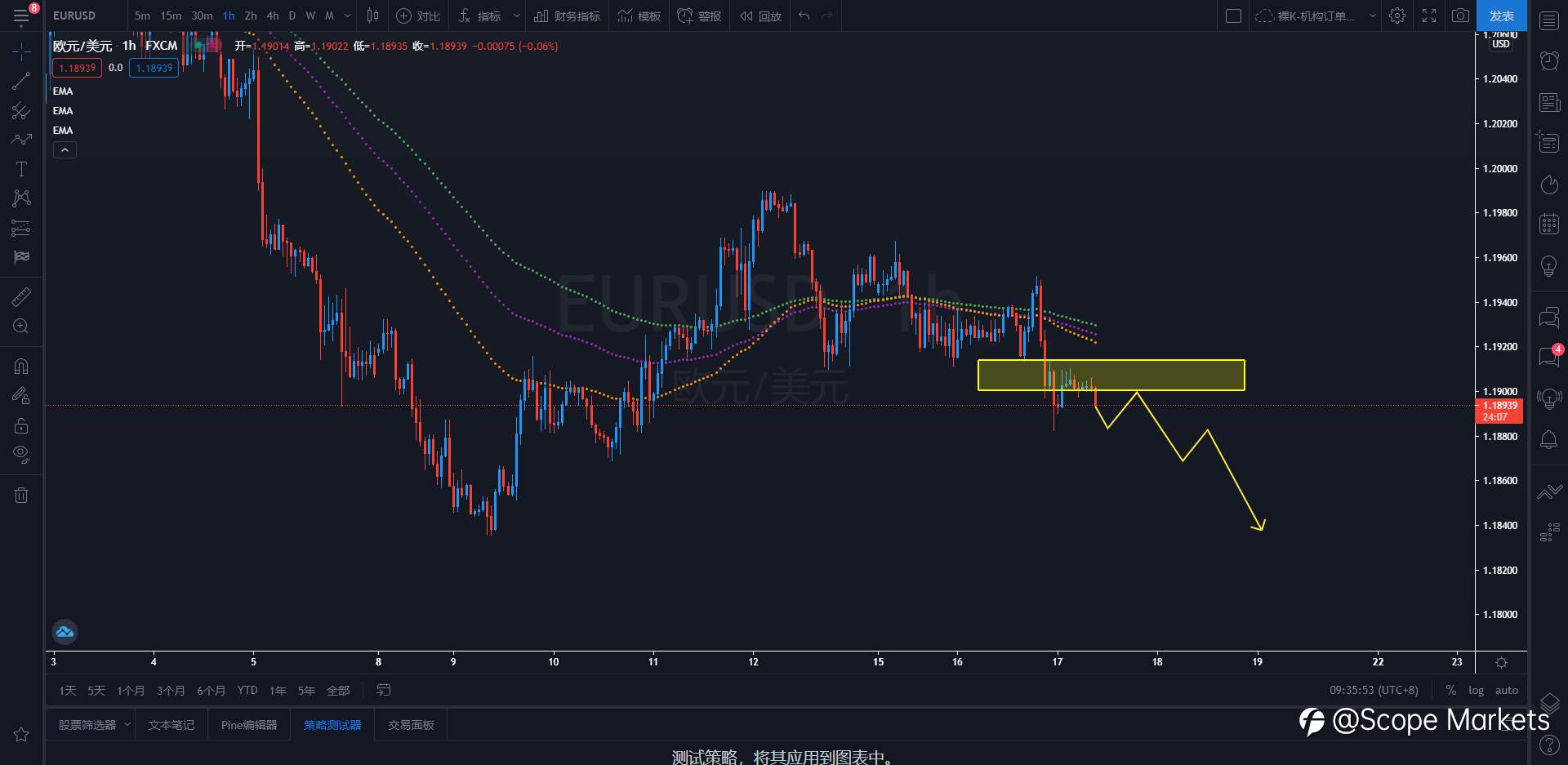
Task: Activate the zoom-in tool
Action: tap(21, 326)
